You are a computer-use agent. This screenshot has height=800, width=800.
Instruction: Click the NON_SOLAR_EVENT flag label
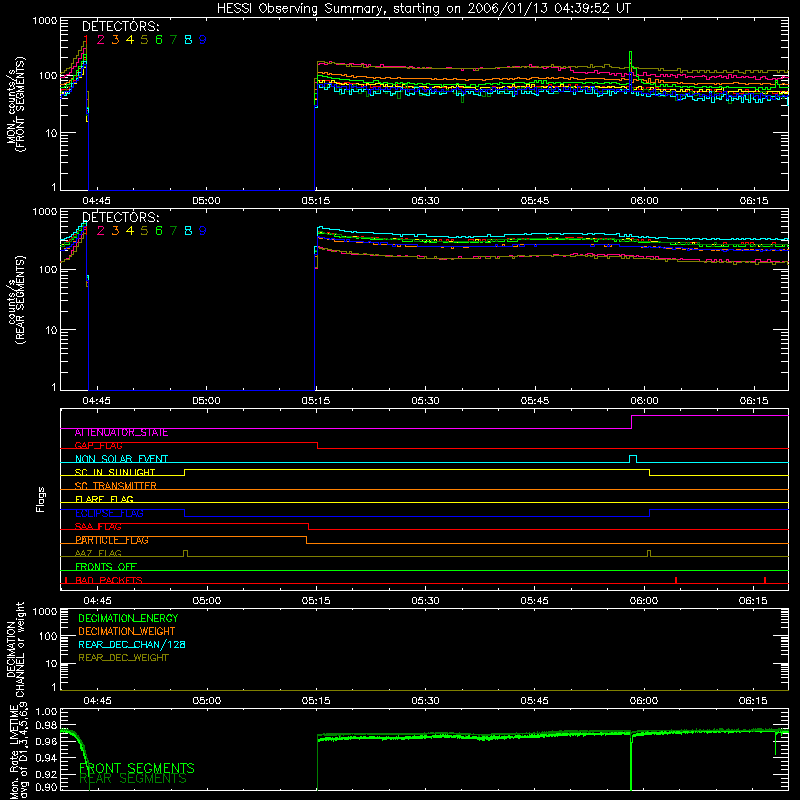[121, 459]
